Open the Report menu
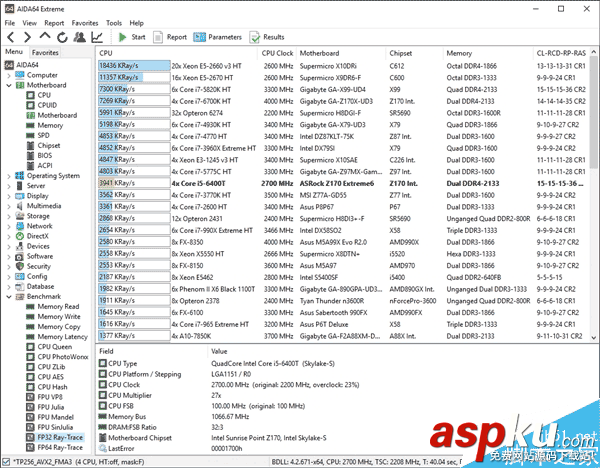Viewport: 600px width, 468px height. [x=54, y=23]
